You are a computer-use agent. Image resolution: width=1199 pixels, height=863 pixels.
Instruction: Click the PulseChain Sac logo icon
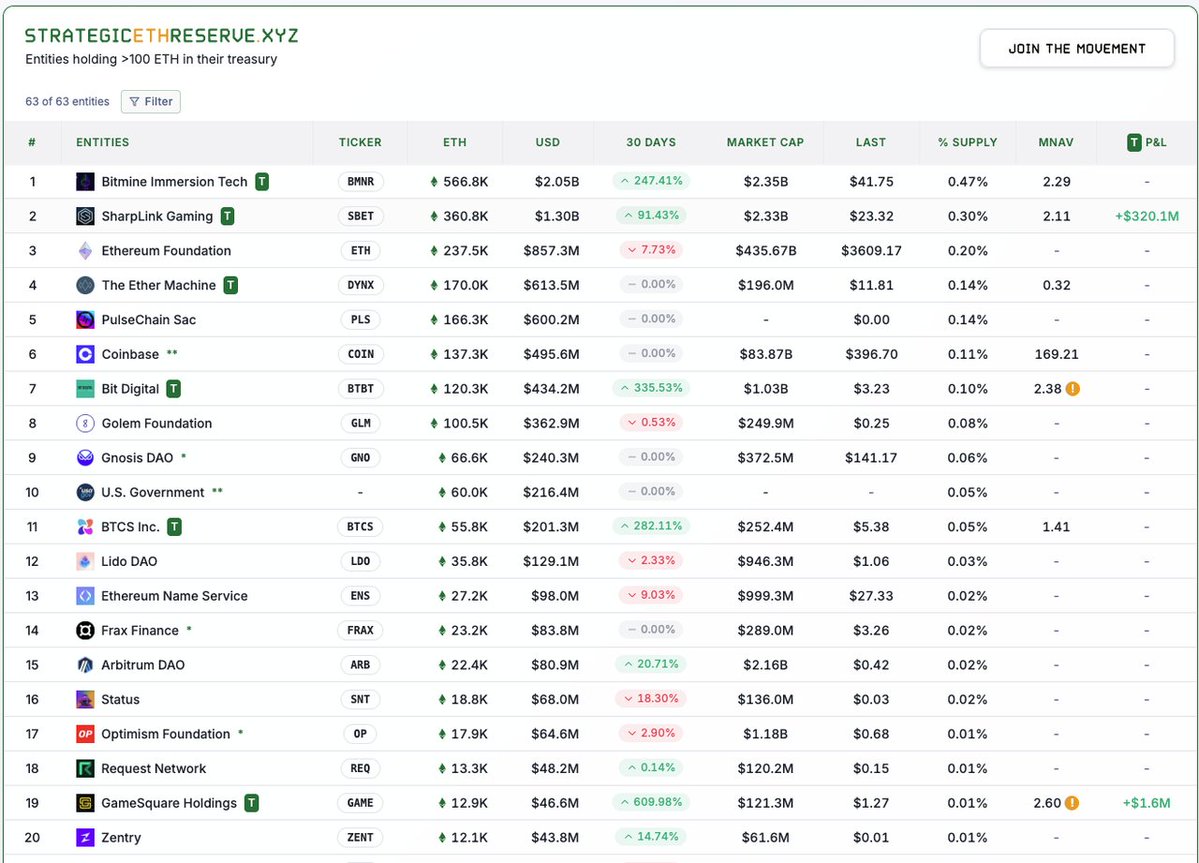pyautogui.click(x=85, y=320)
